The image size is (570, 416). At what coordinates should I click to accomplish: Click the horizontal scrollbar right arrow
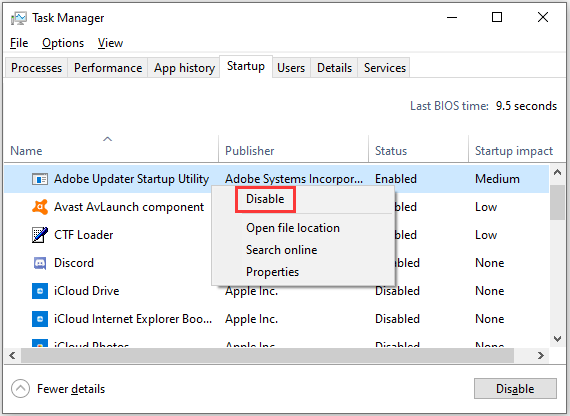(541, 355)
